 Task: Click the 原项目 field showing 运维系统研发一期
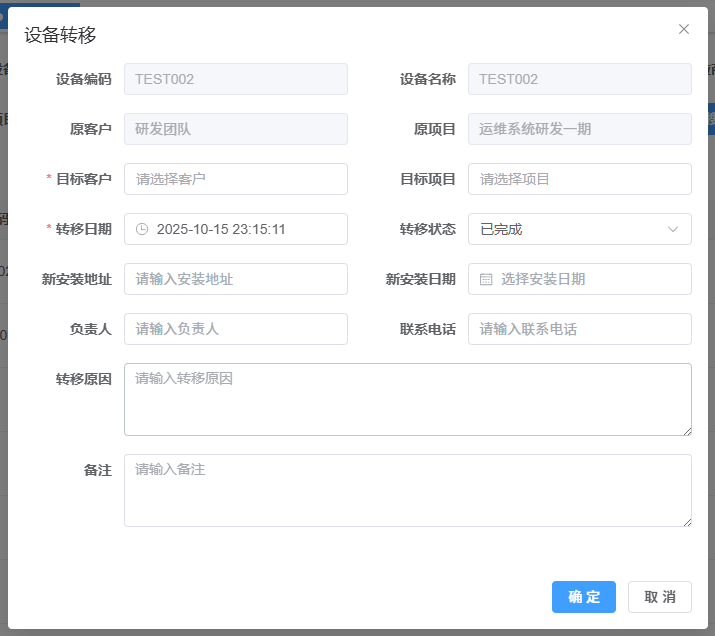coord(579,129)
